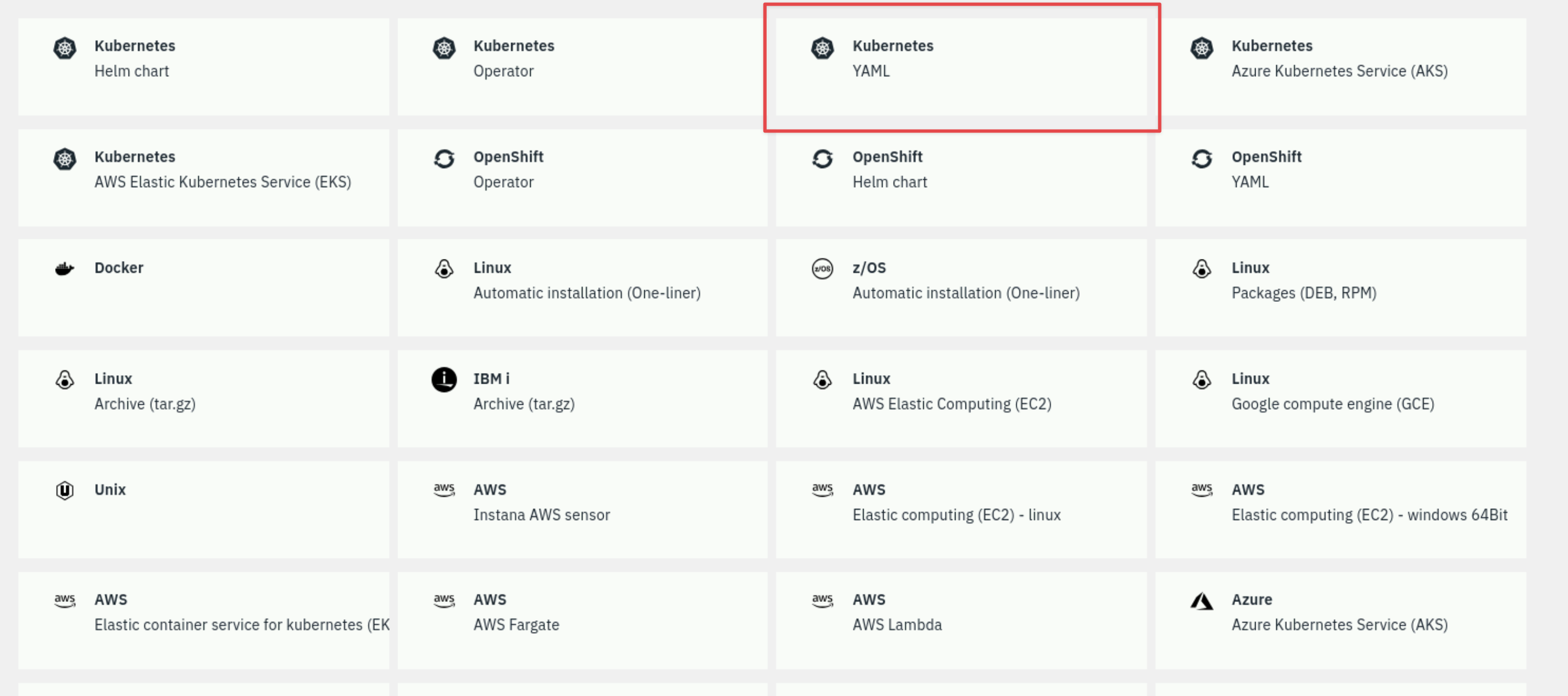Open the highlighted Kubernetes YAML tile
Viewport: 1568px width, 696px height.
click(961, 66)
